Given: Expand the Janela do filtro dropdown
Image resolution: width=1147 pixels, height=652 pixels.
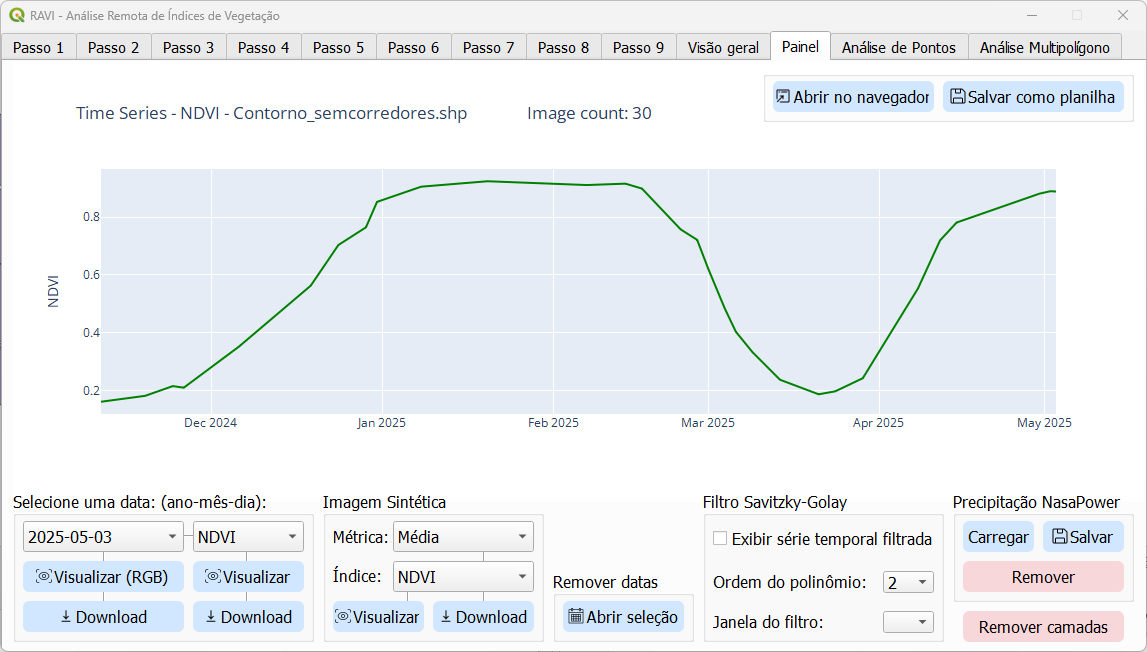Looking at the screenshot, I should (x=907, y=622).
